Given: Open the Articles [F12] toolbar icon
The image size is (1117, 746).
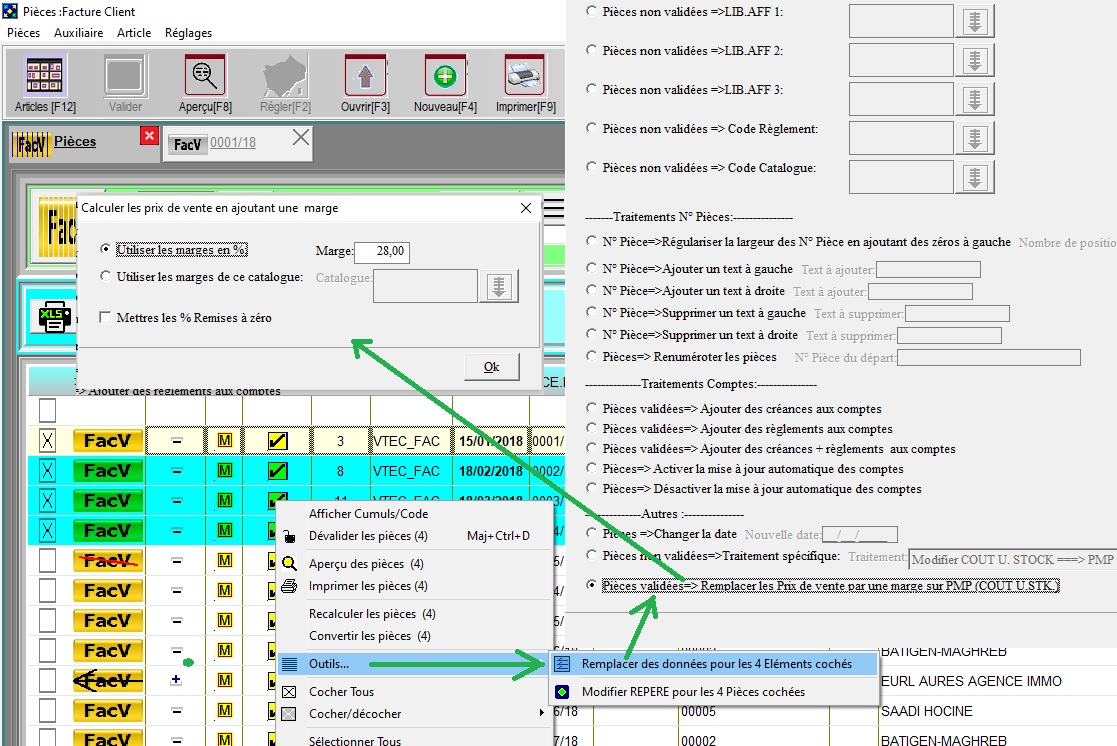Looking at the screenshot, I should coord(45,76).
